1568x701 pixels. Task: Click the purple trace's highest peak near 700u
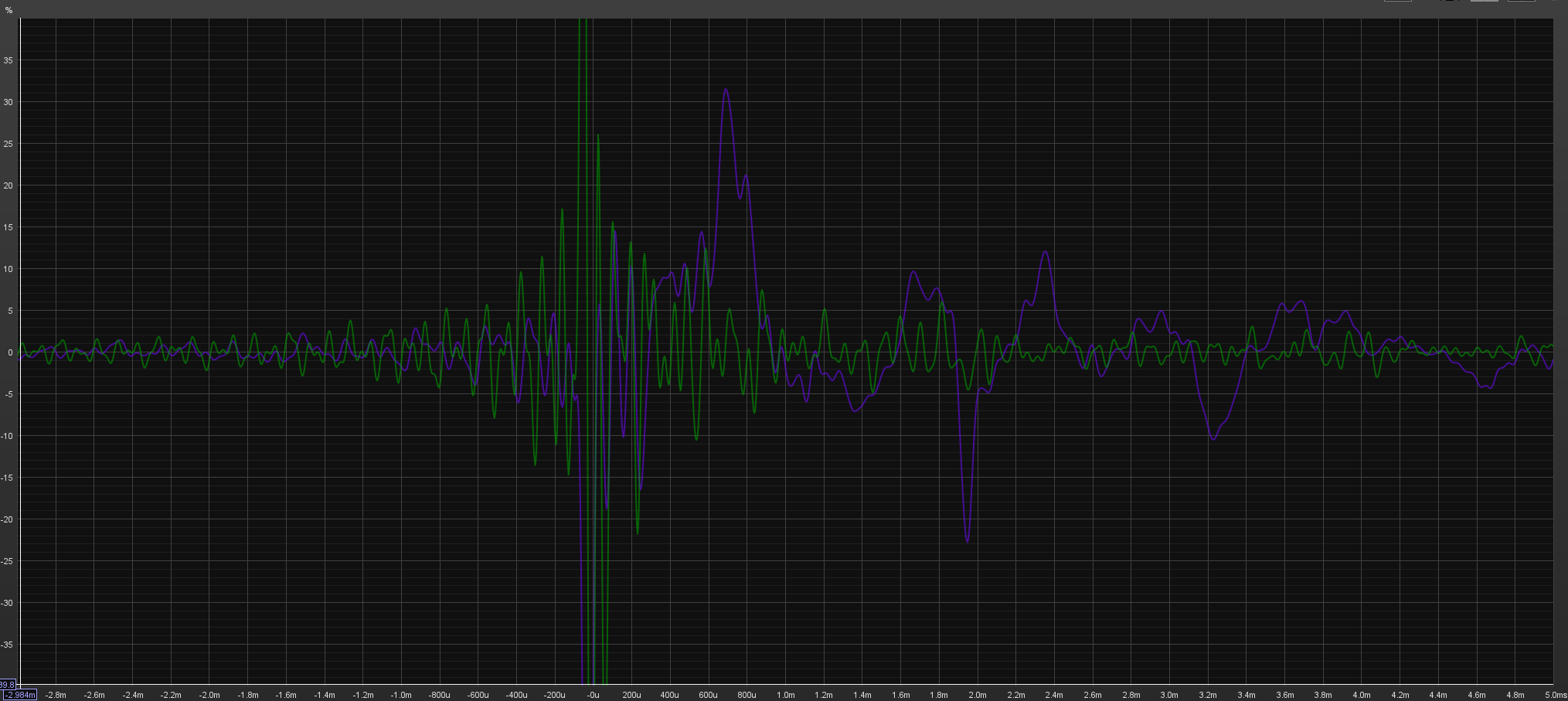coord(726,90)
